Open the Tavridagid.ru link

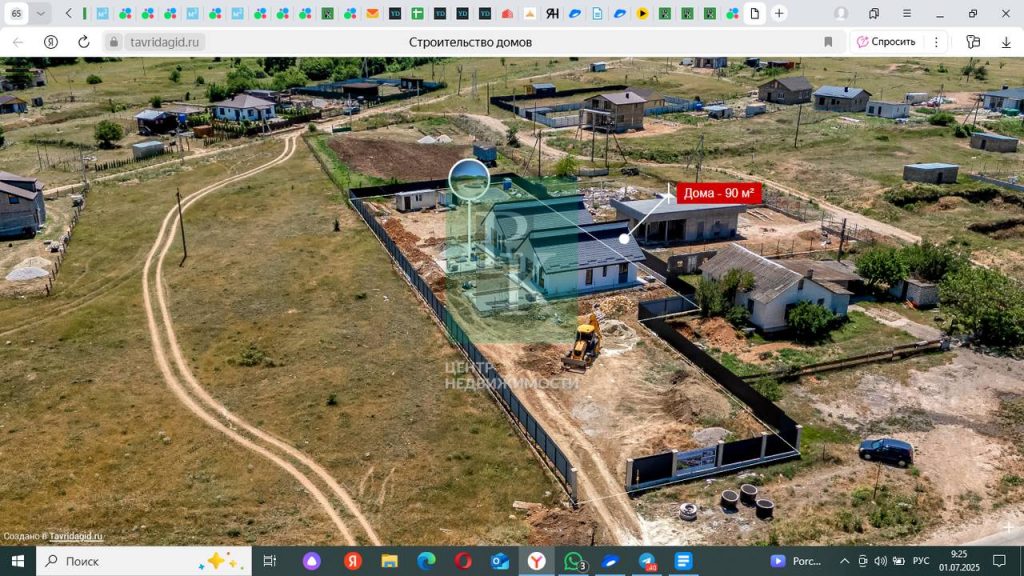(76, 536)
